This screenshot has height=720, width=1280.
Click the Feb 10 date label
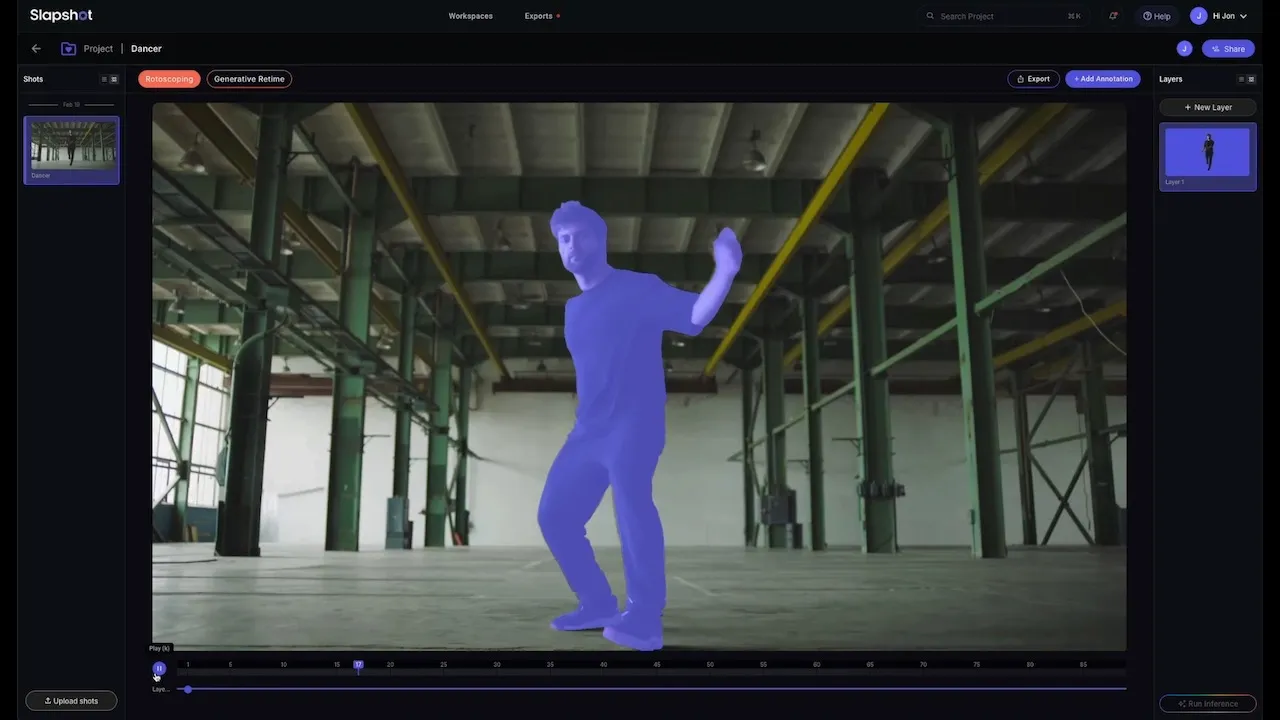[72, 104]
